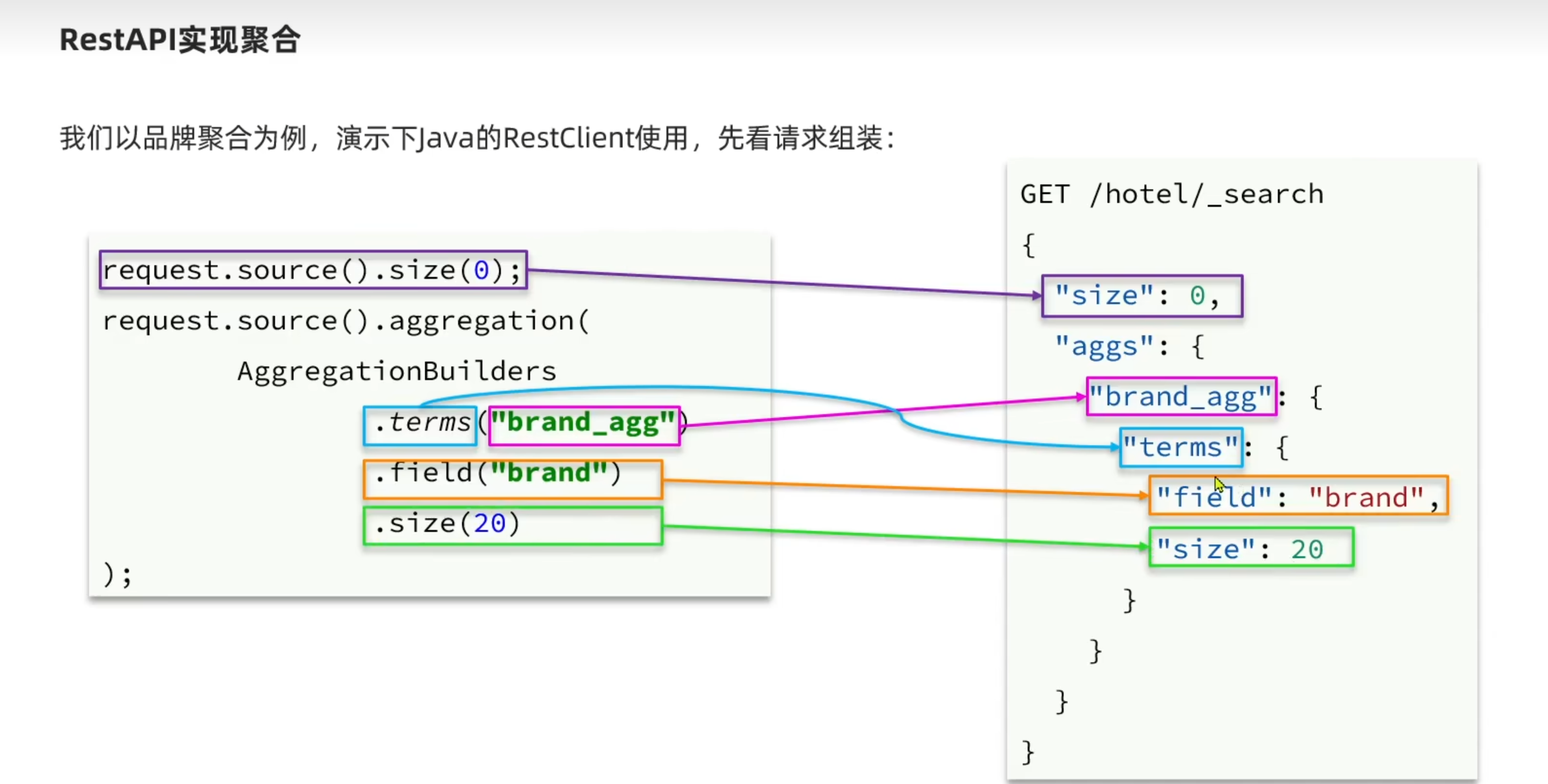
Task: Click the RestAPI实现聚合 slide title
Action: 180,40
